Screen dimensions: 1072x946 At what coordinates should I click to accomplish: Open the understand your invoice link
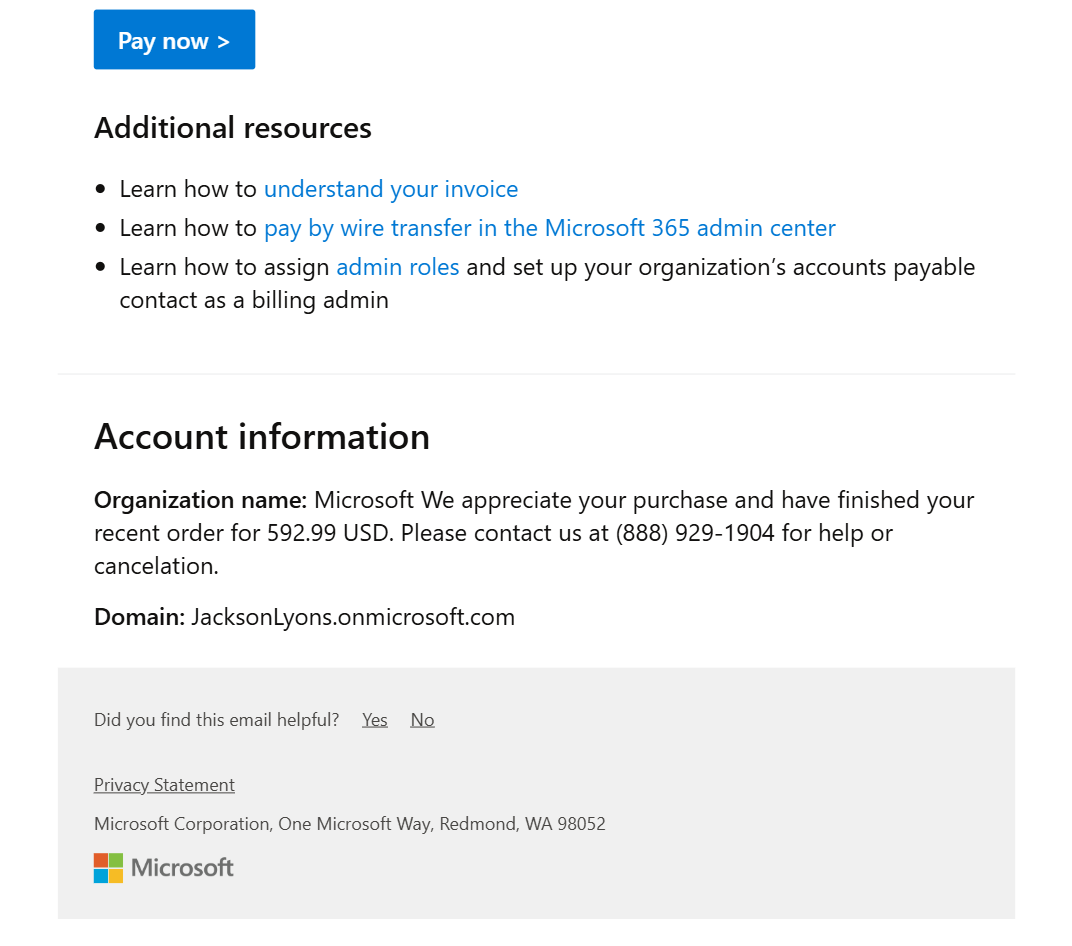click(390, 189)
